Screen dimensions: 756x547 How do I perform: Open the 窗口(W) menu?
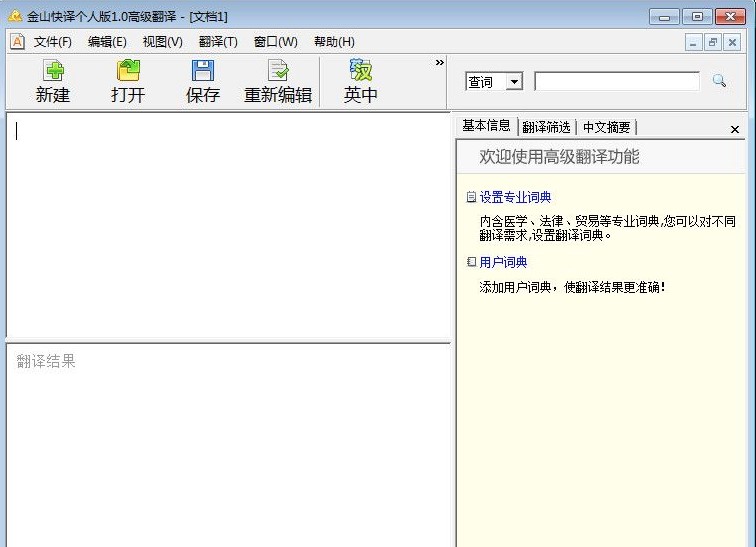click(275, 42)
